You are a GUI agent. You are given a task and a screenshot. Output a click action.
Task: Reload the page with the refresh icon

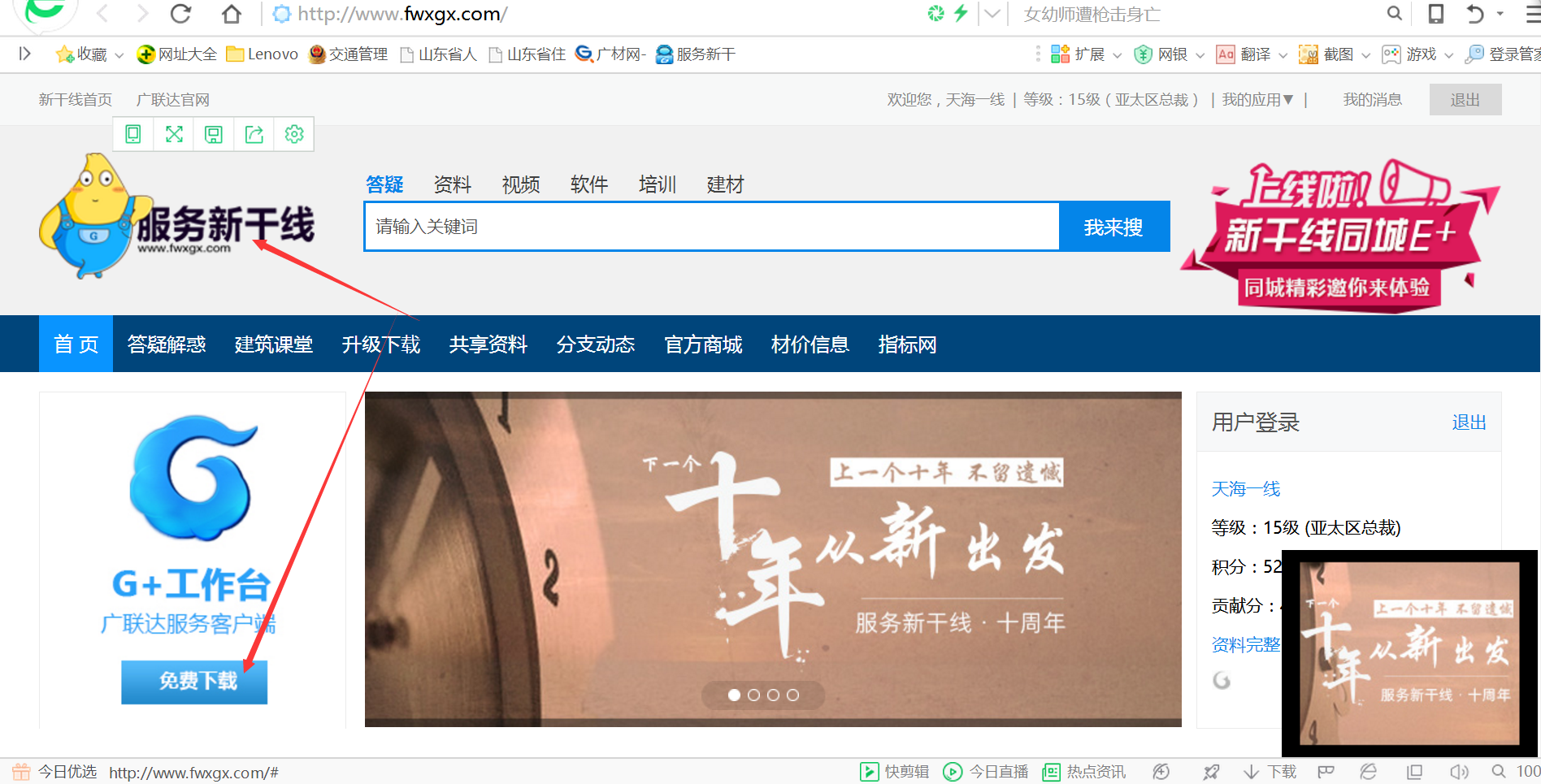tap(181, 14)
